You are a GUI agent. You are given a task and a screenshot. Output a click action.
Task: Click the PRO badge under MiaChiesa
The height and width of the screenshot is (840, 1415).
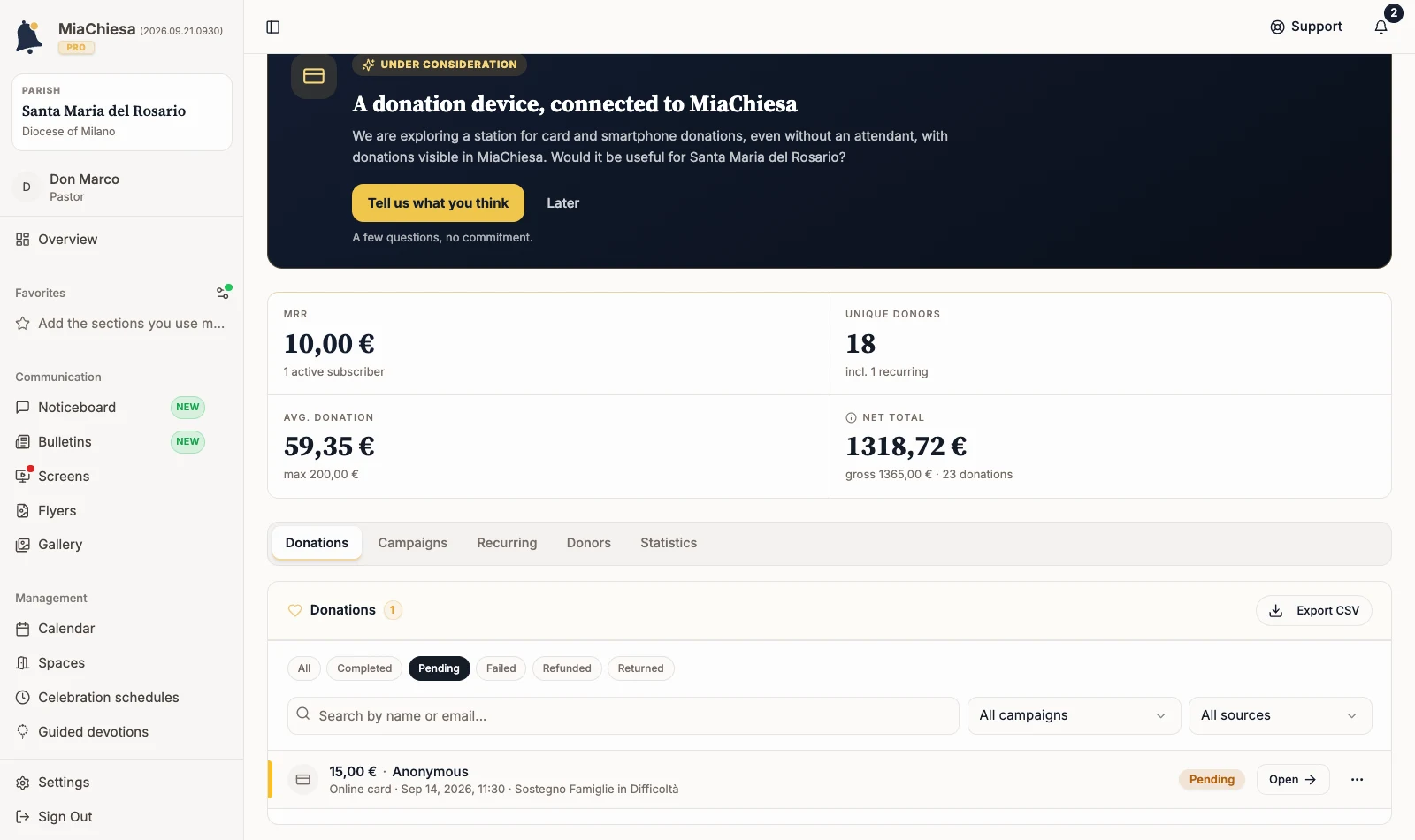click(x=76, y=48)
